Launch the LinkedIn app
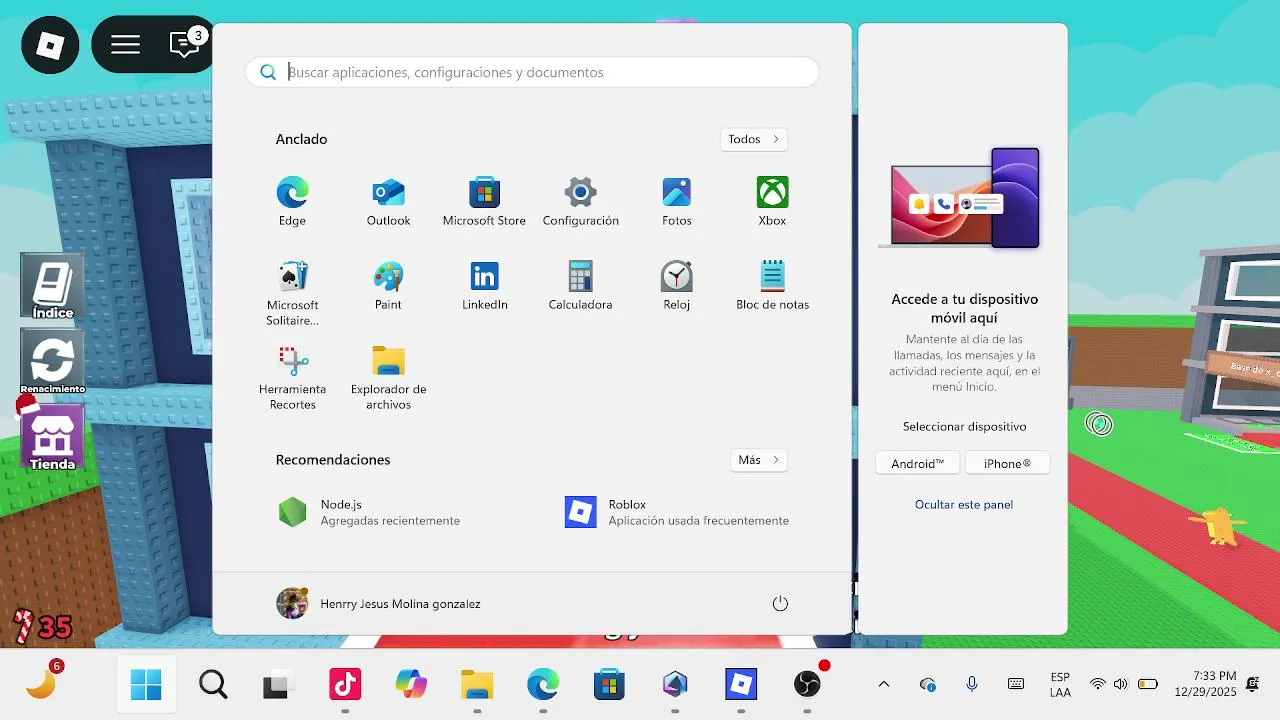This screenshot has width=1280, height=720. [484, 285]
